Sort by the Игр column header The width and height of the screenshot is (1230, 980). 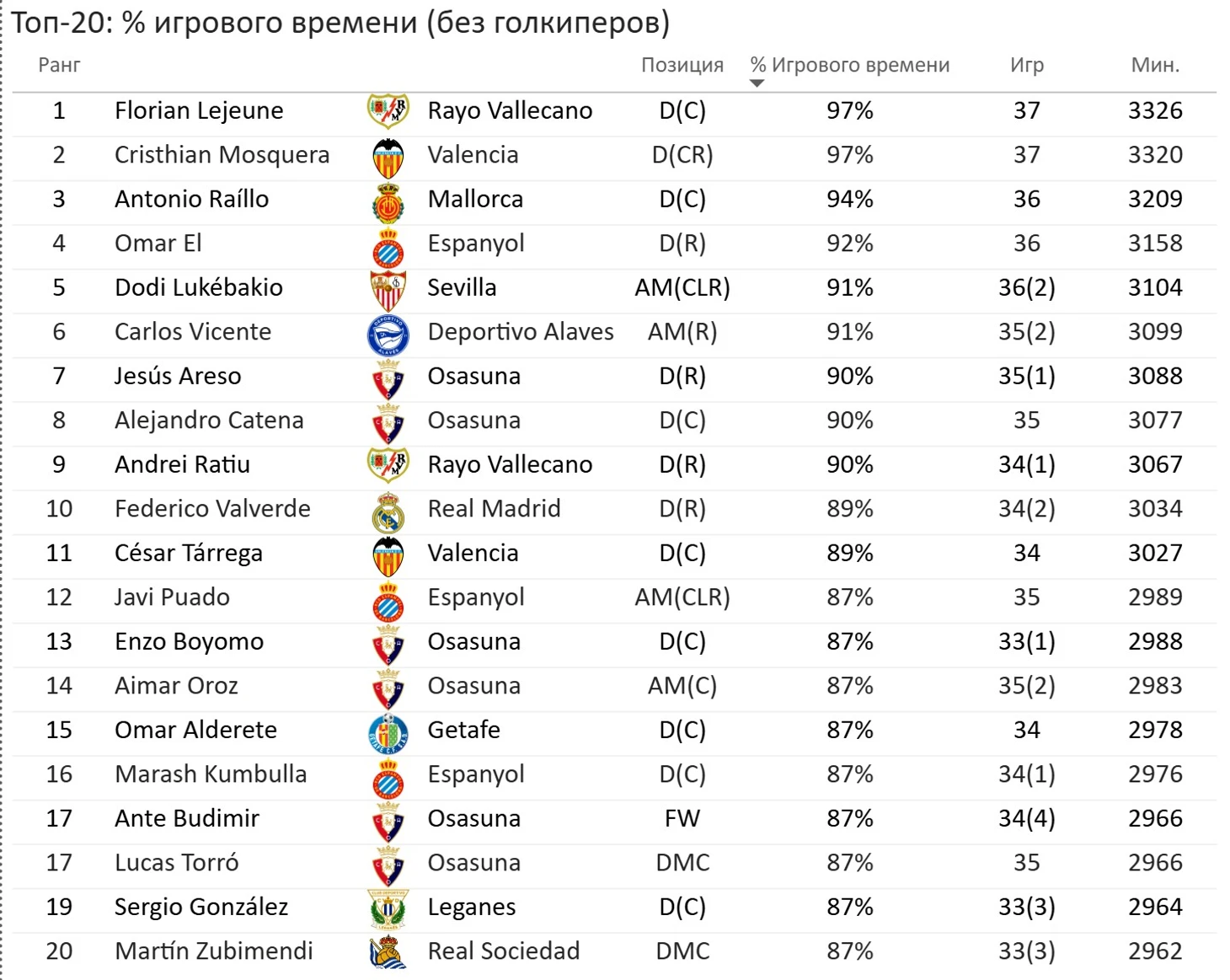click(1027, 65)
